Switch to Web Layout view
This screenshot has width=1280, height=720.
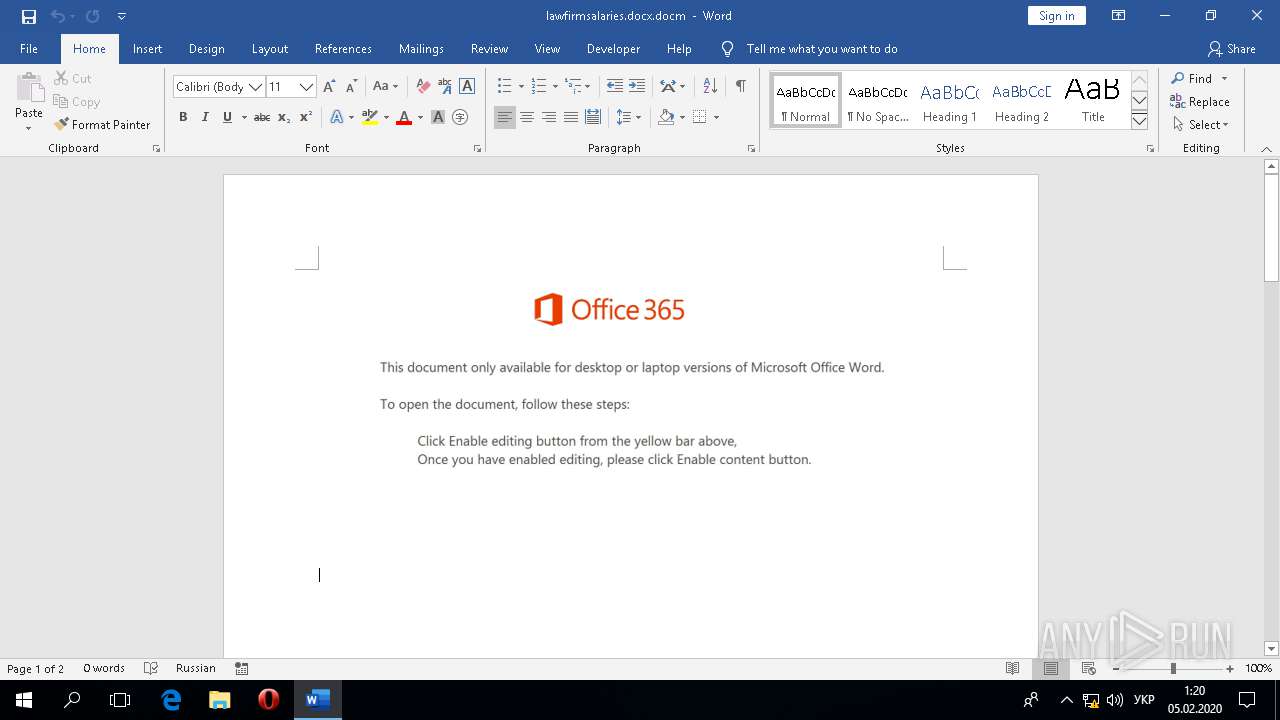click(1089, 668)
